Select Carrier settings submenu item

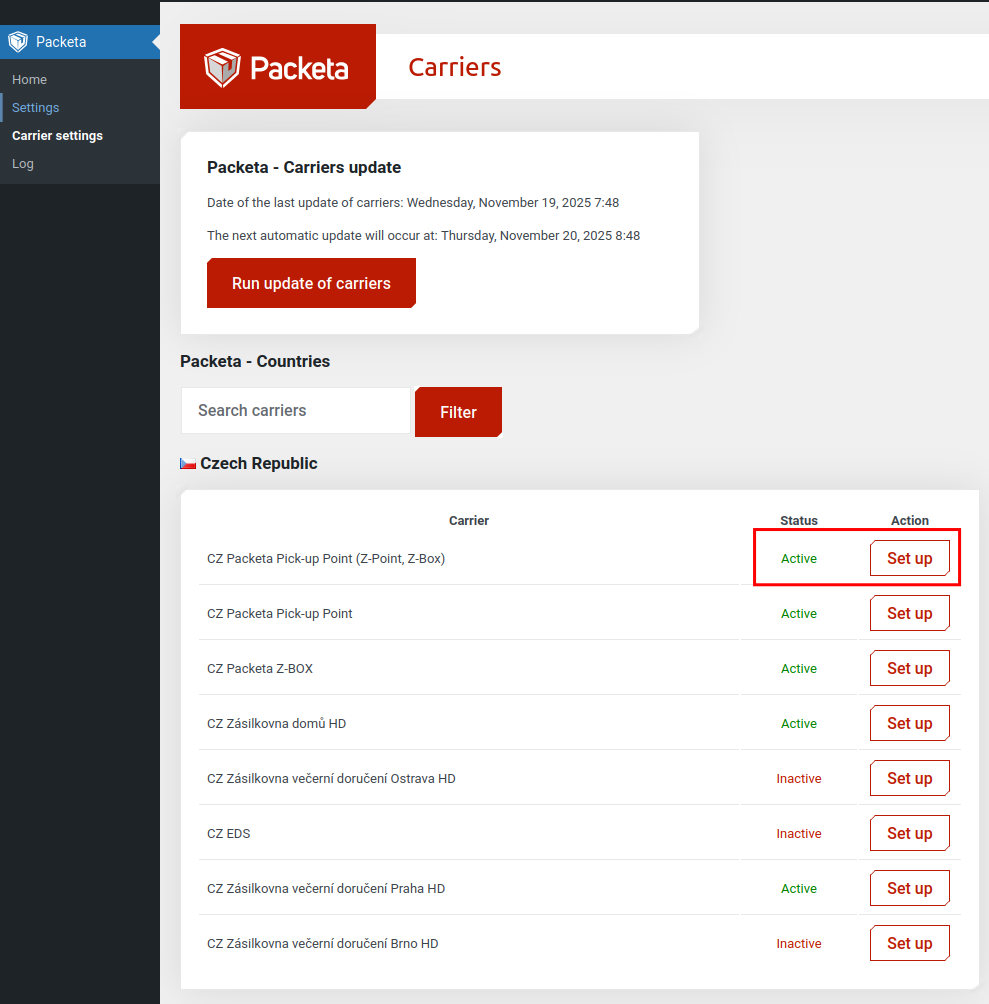click(58, 136)
